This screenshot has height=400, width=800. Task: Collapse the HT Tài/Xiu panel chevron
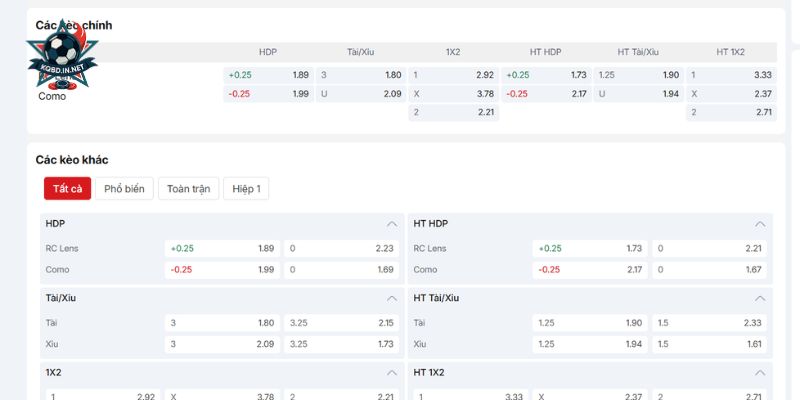click(760, 298)
